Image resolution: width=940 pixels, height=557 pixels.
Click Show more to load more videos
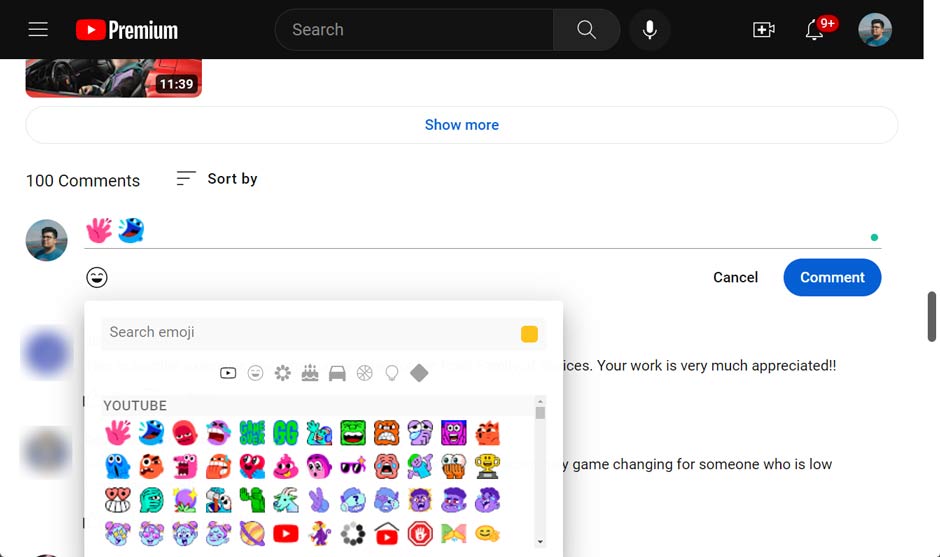click(461, 125)
